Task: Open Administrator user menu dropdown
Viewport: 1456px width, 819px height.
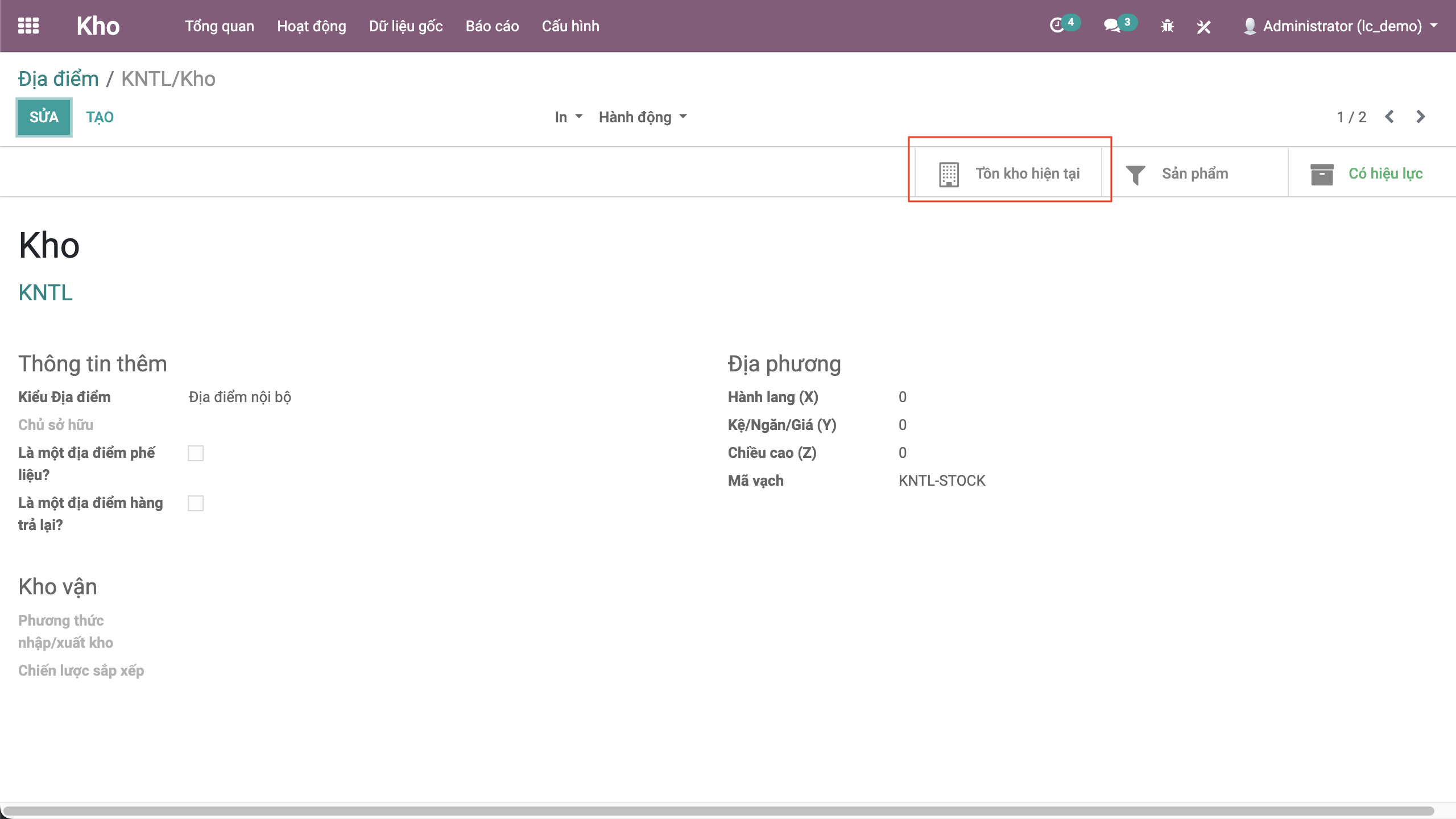Action: (1341, 26)
